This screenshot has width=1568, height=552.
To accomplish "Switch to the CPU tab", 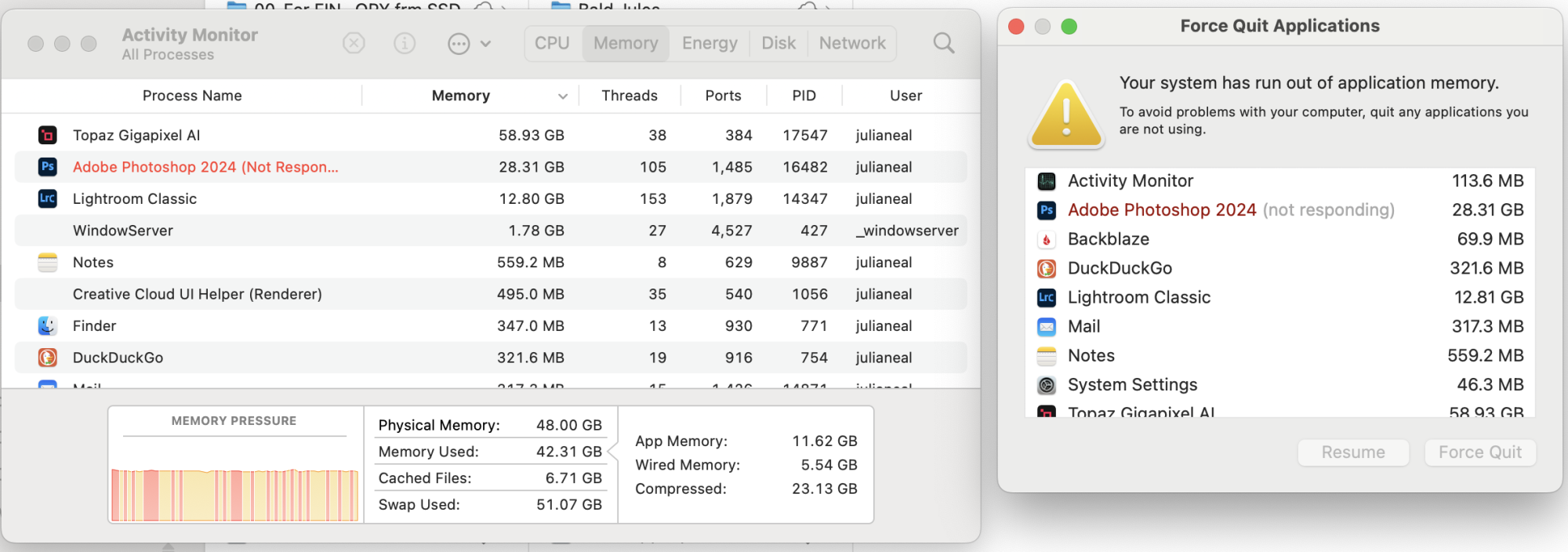I will pos(552,43).
